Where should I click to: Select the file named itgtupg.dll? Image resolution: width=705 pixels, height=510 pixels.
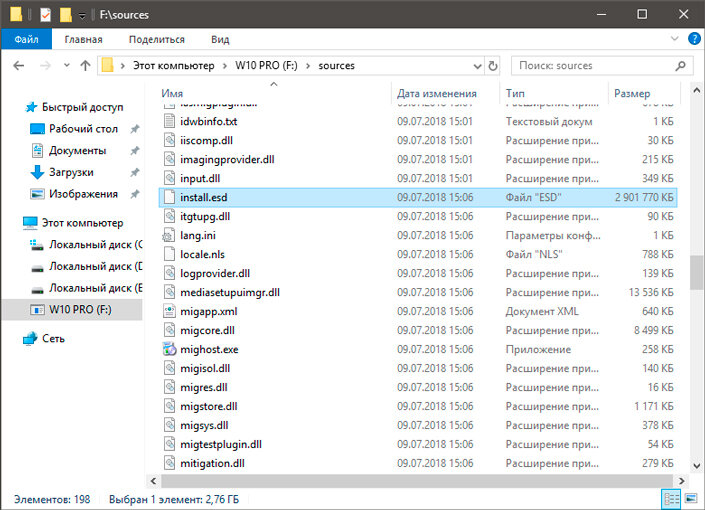[205, 216]
